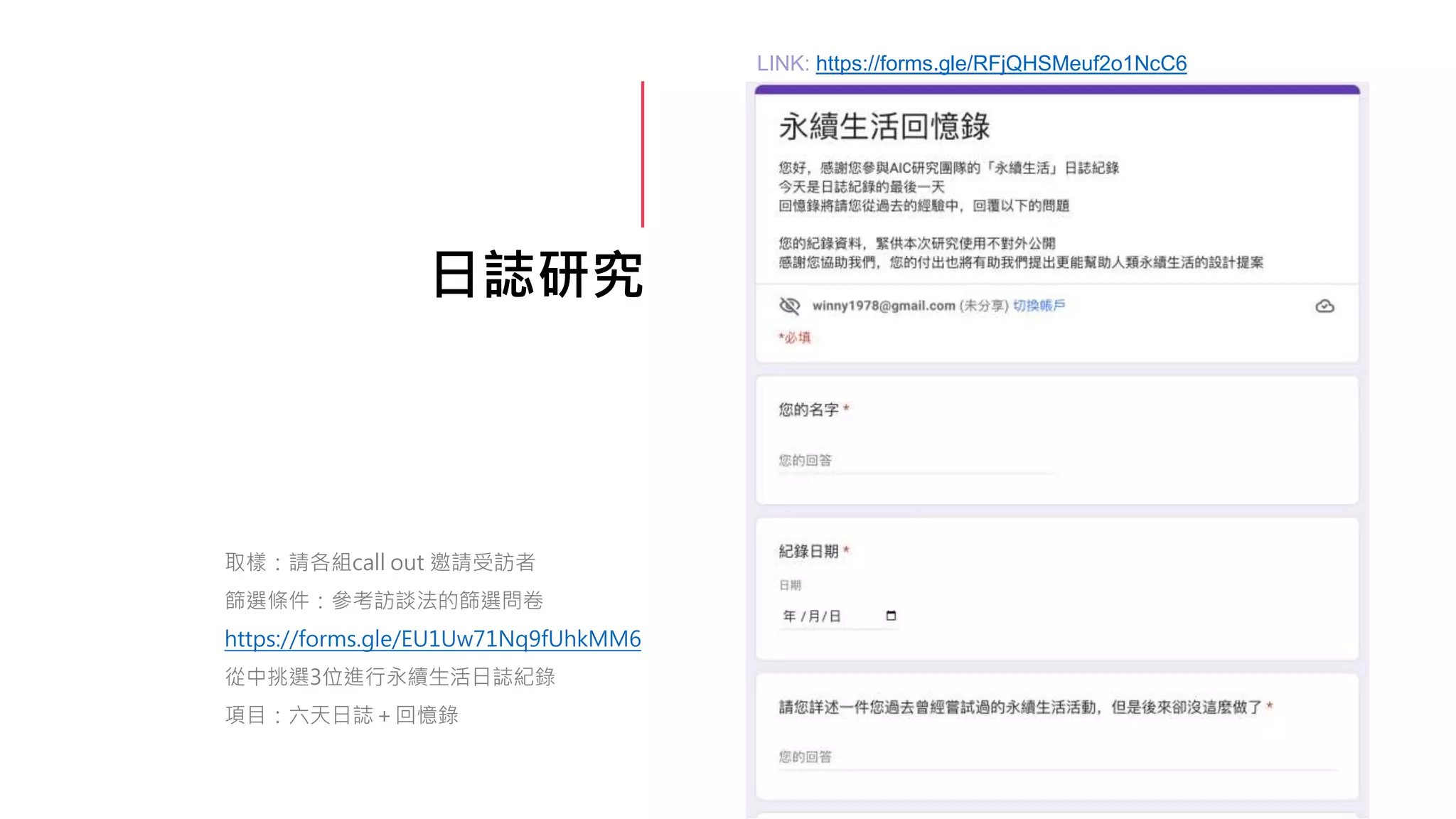
Task: Click the form title 永續生活回憶錄
Action: pyautogui.click(x=884, y=127)
